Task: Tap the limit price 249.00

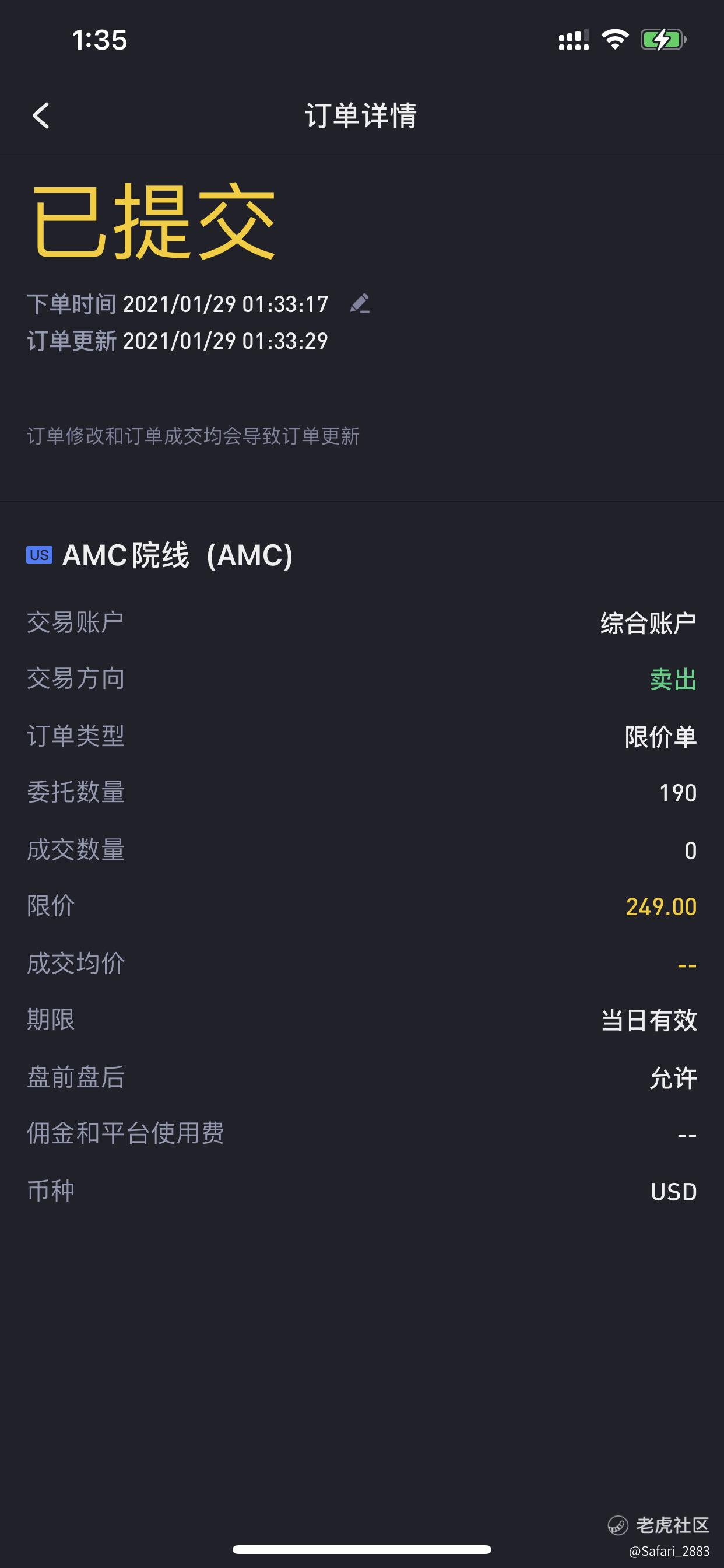Action: tap(661, 907)
